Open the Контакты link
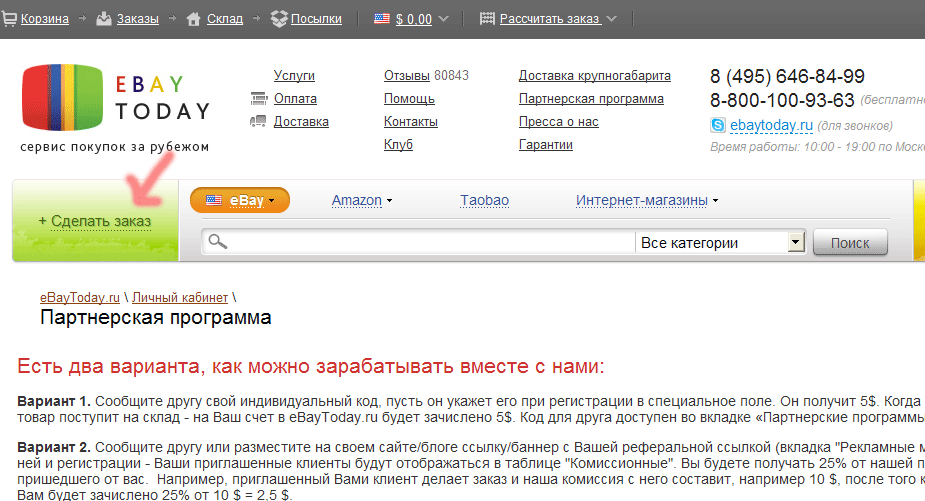The width and height of the screenshot is (925, 501). pyautogui.click(x=411, y=122)
